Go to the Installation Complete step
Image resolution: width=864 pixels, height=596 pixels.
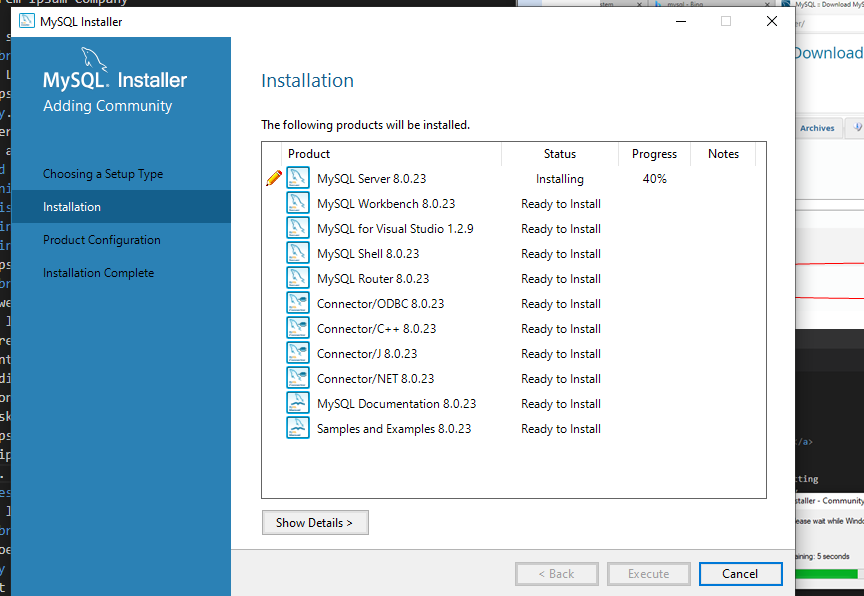pos(99,273)
